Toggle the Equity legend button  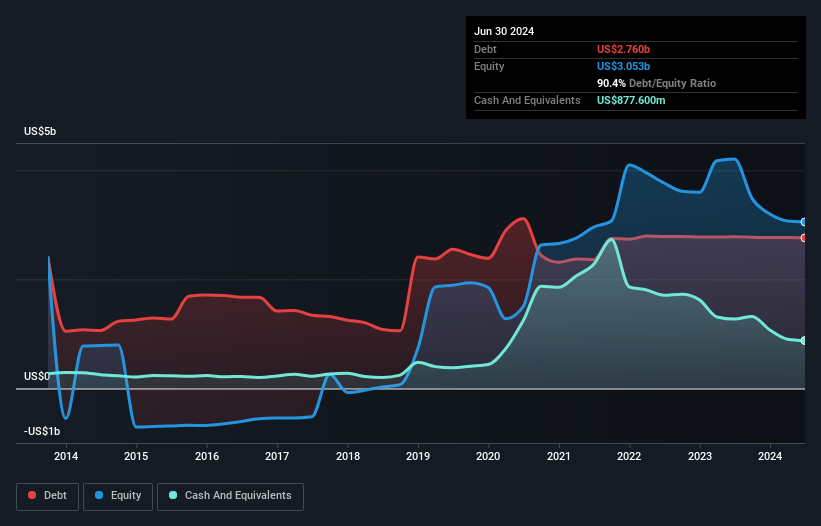coord(118,496)
